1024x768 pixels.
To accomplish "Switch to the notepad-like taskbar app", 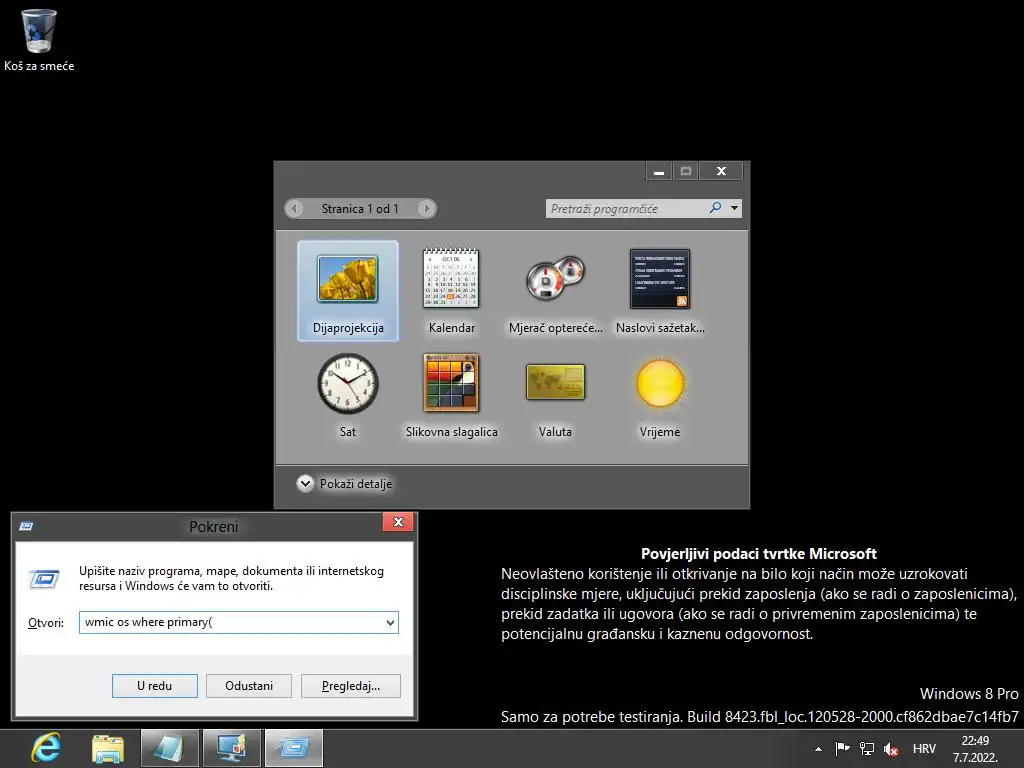I will (170, 748).
